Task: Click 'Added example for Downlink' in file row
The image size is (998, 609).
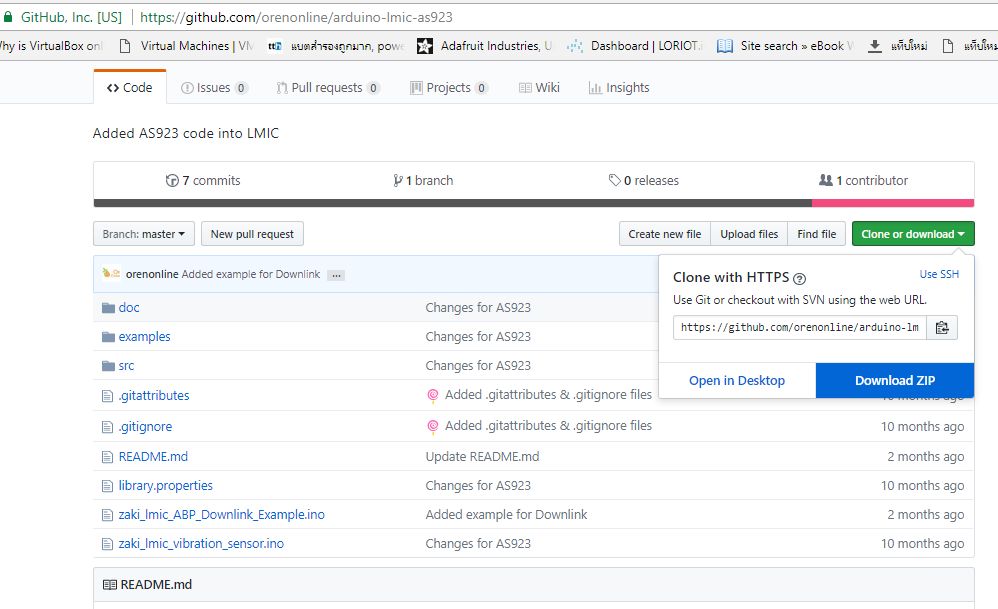Action: [x=507, y=515]
